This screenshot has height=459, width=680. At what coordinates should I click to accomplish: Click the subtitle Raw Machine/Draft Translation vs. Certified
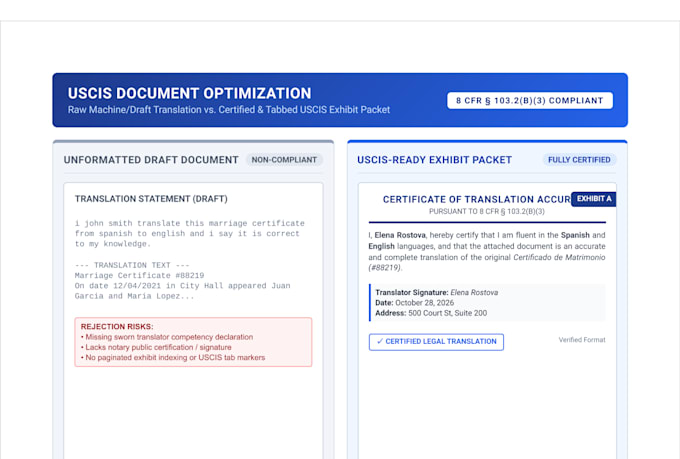229,110
